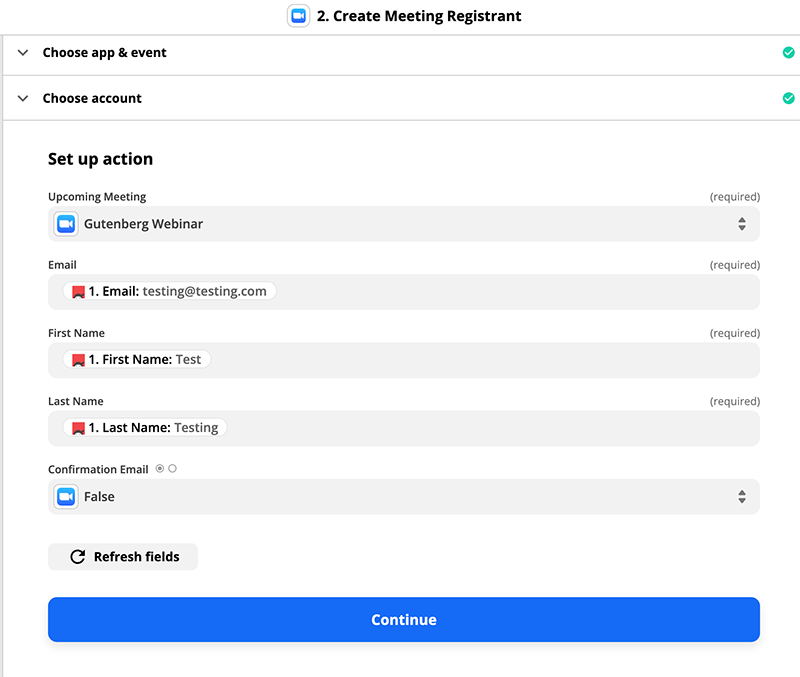The height and width of the screenshot is (677, 800).
Task: Click the Zoom icon beside the step title
Action: (298, 16)
